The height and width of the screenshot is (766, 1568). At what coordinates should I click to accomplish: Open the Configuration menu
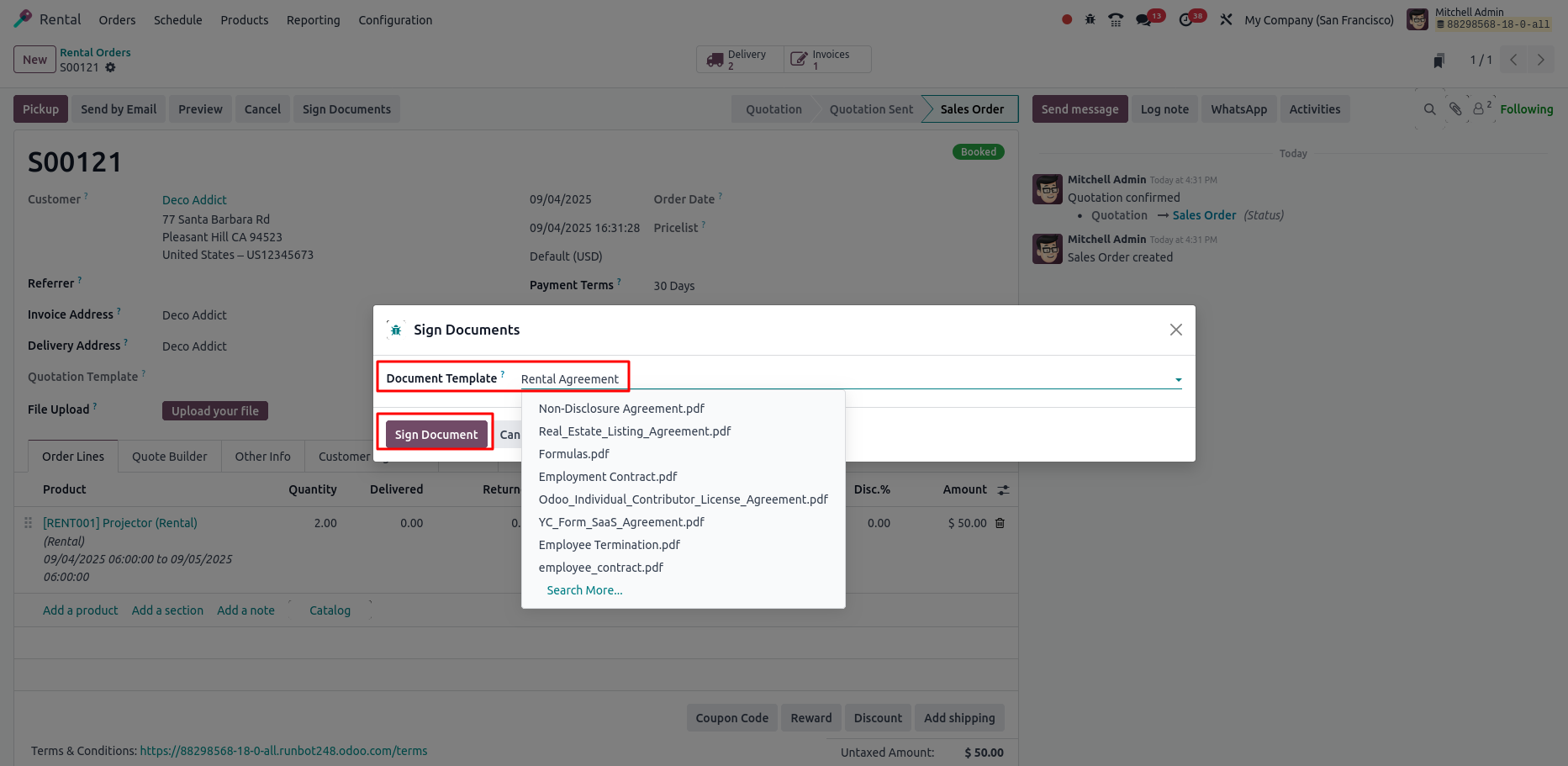[395, 19]
